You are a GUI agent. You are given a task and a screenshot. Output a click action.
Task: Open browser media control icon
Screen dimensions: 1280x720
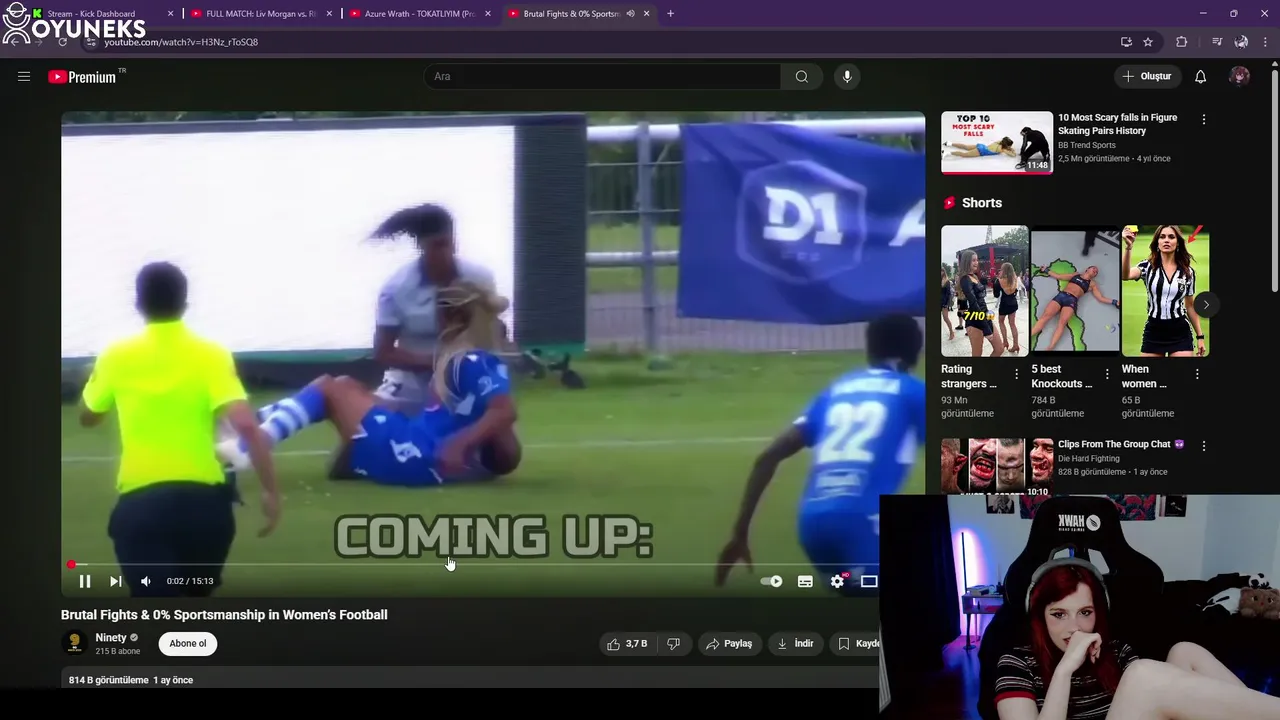pyautogui.click(x=1217, y=42)
